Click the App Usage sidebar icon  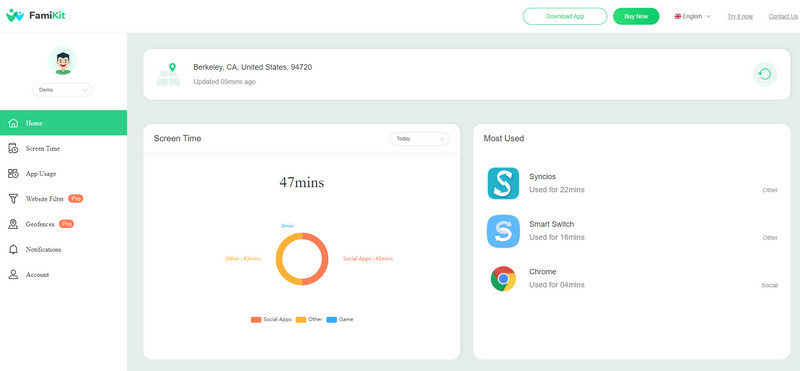13,174
